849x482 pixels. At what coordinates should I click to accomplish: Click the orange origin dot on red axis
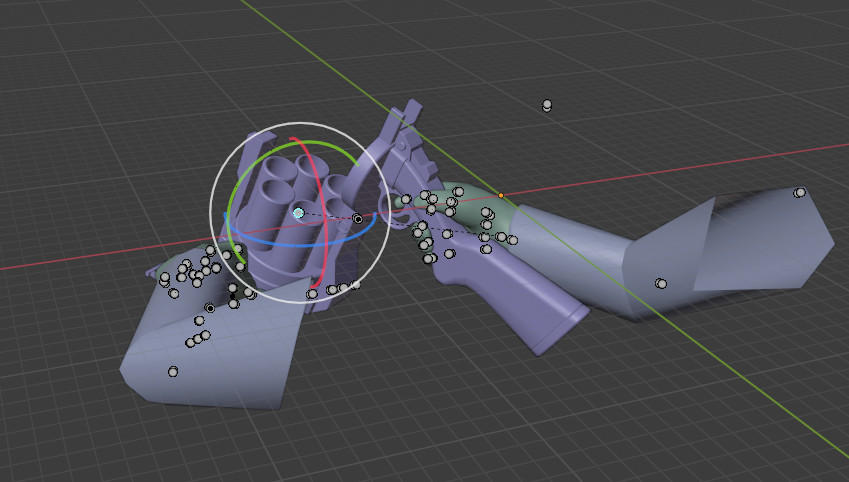click(501, 195)
